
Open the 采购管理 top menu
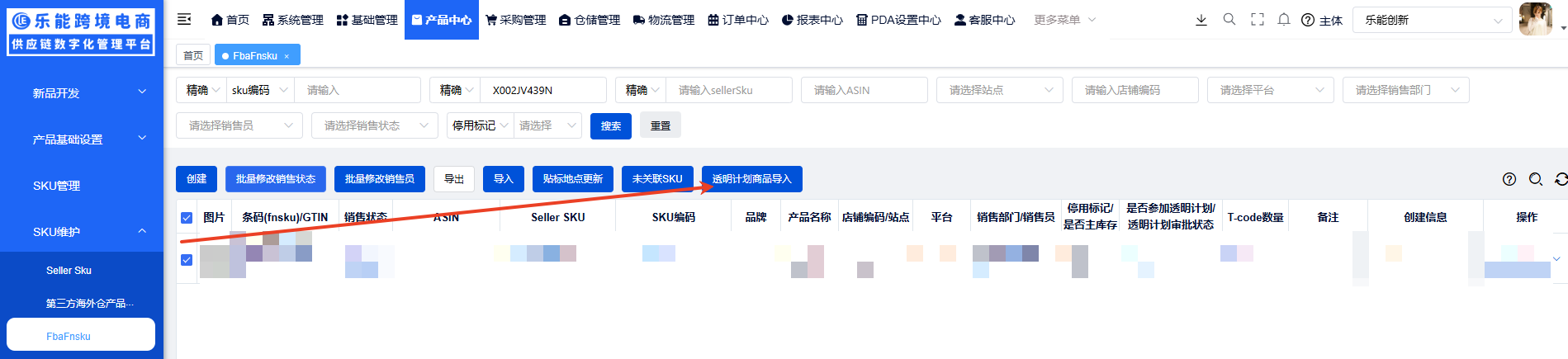pyautogui.click(x=515, y=20)
